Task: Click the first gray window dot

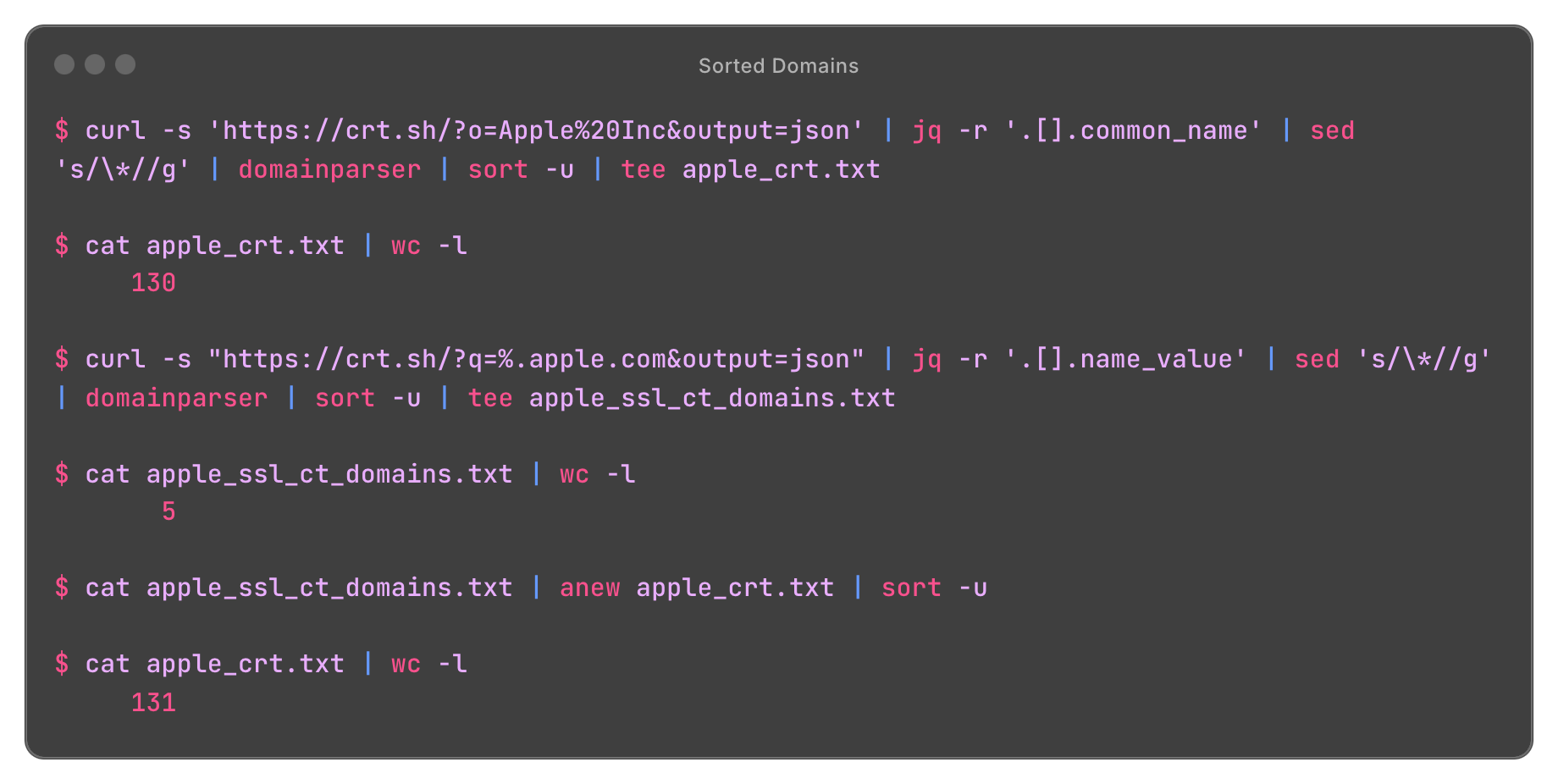Action: [x=64, y=64]
